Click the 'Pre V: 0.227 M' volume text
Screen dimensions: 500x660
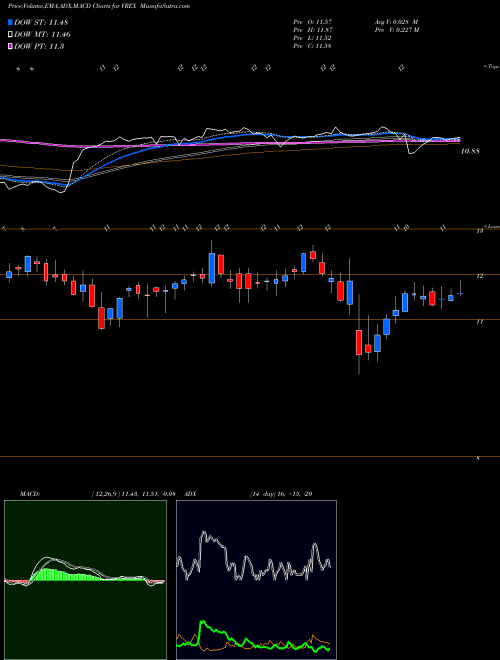(x=396, y=30)
